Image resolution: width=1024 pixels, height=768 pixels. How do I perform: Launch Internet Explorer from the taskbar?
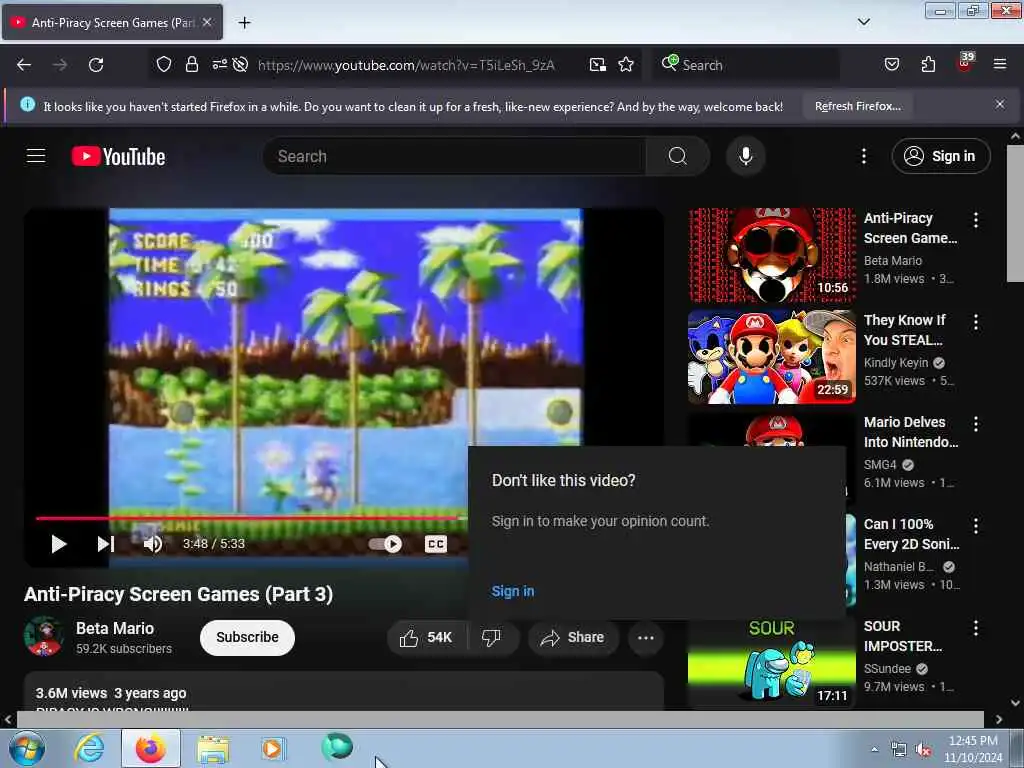pyautogui.click(x=89, y=748)
